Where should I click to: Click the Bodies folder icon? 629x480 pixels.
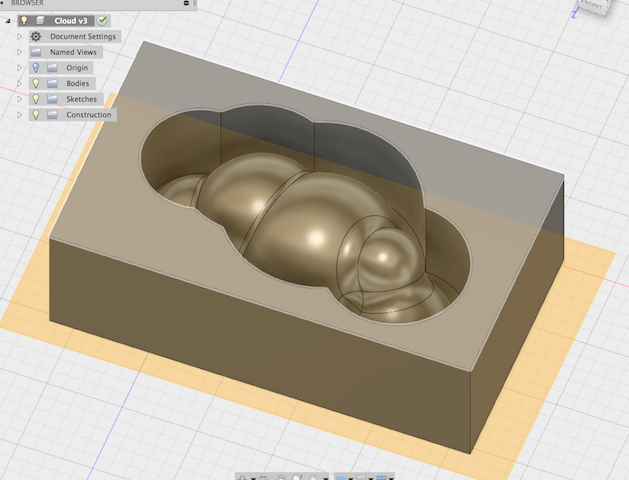(x=52, y=83)
